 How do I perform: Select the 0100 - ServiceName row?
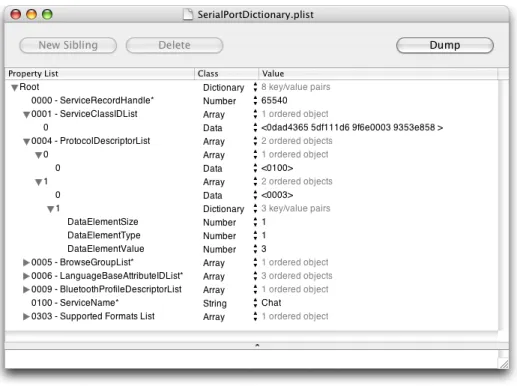tap(252, 303)
